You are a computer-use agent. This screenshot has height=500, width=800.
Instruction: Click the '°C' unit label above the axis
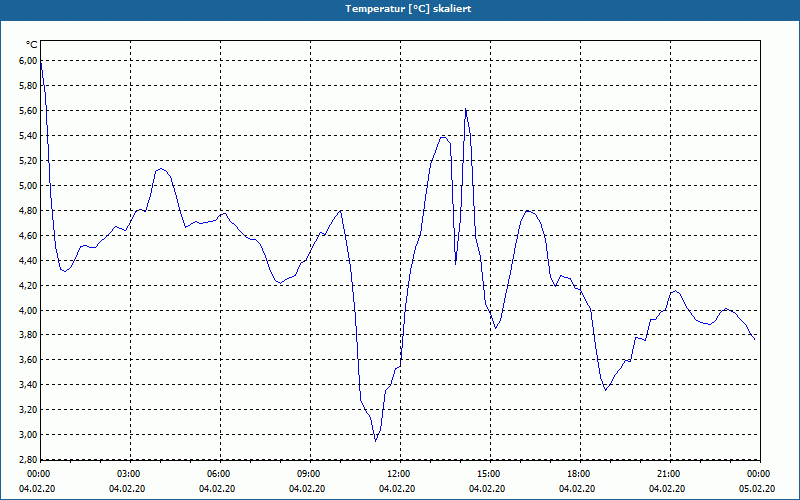click(32, 45)
